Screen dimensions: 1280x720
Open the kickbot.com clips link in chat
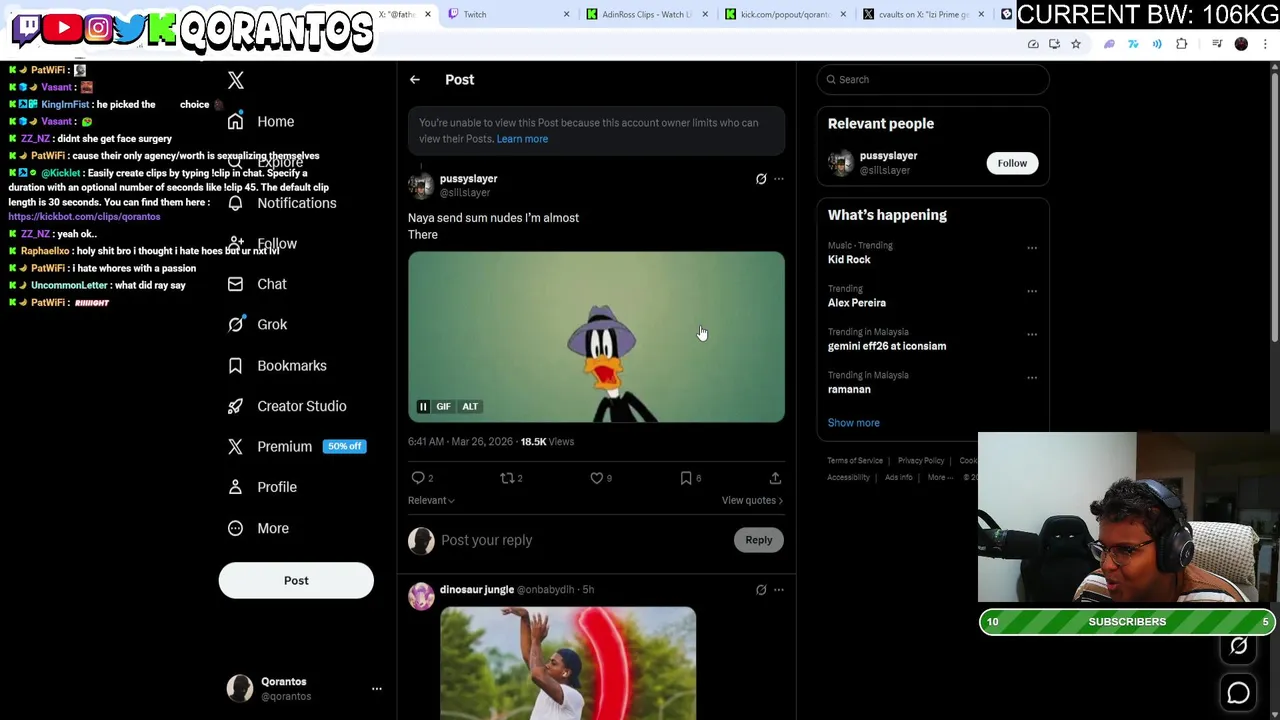(x=84, y=217)
